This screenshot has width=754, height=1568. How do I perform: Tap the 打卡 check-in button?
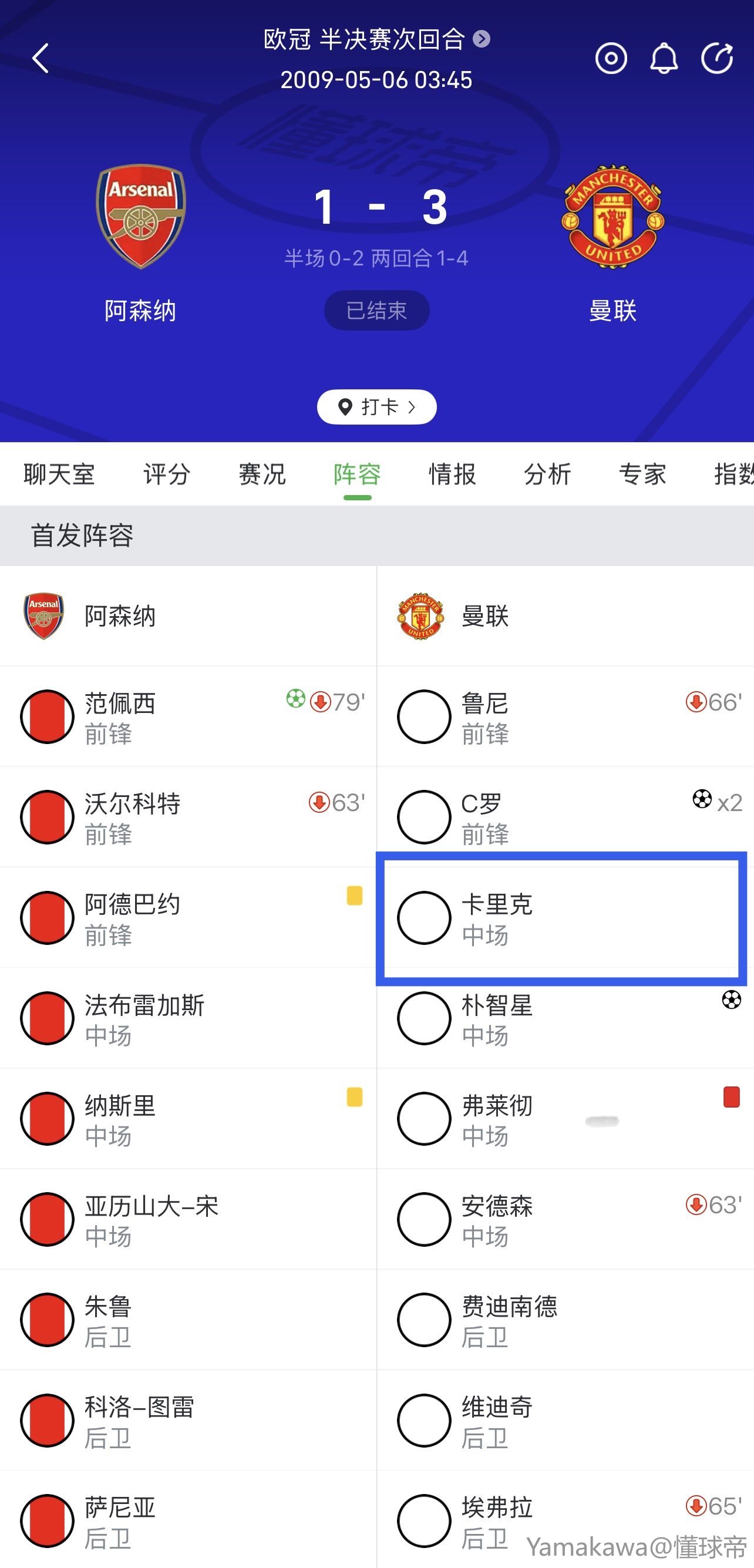click(x=376, y=406)
